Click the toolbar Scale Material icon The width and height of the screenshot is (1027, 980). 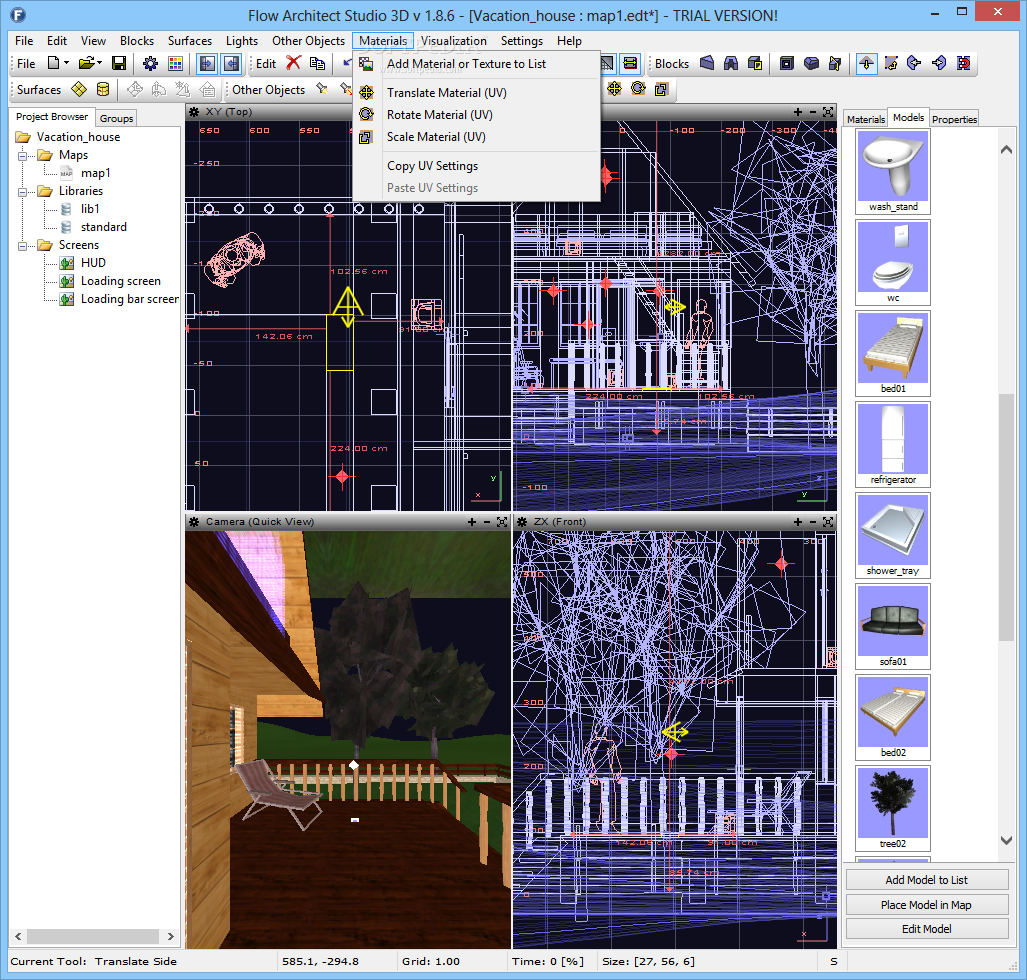click(x=662, y=88)
